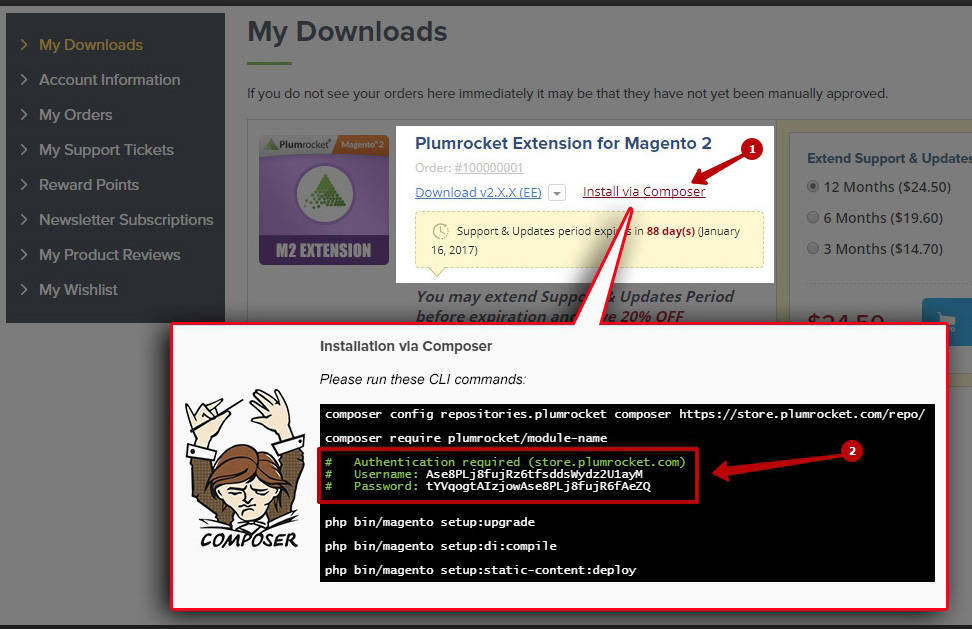Click the 88 day(s) expiry text

coord(671,231)
